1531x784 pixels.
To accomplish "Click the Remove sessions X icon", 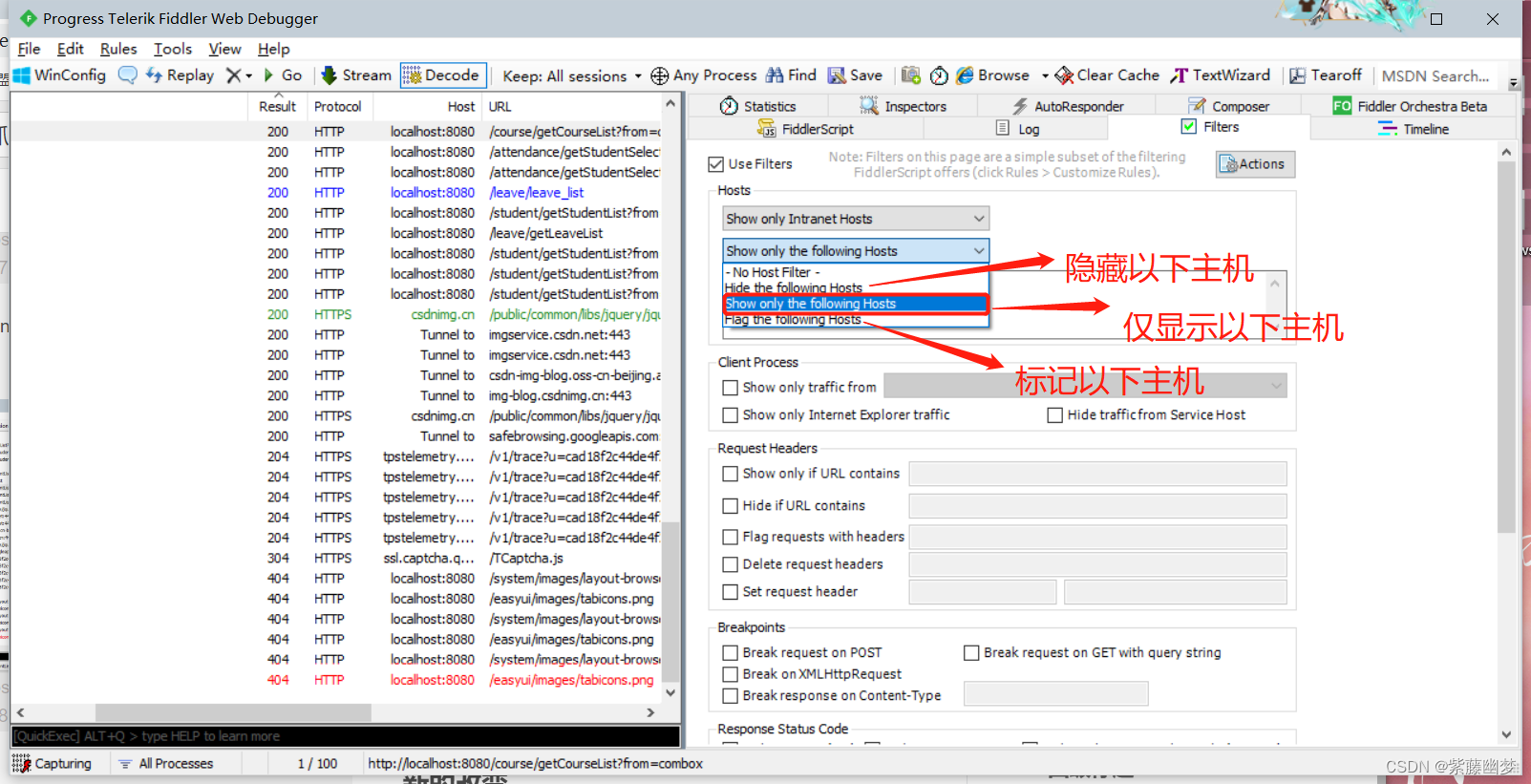I will pyautogui.click(x=233, y=75).
